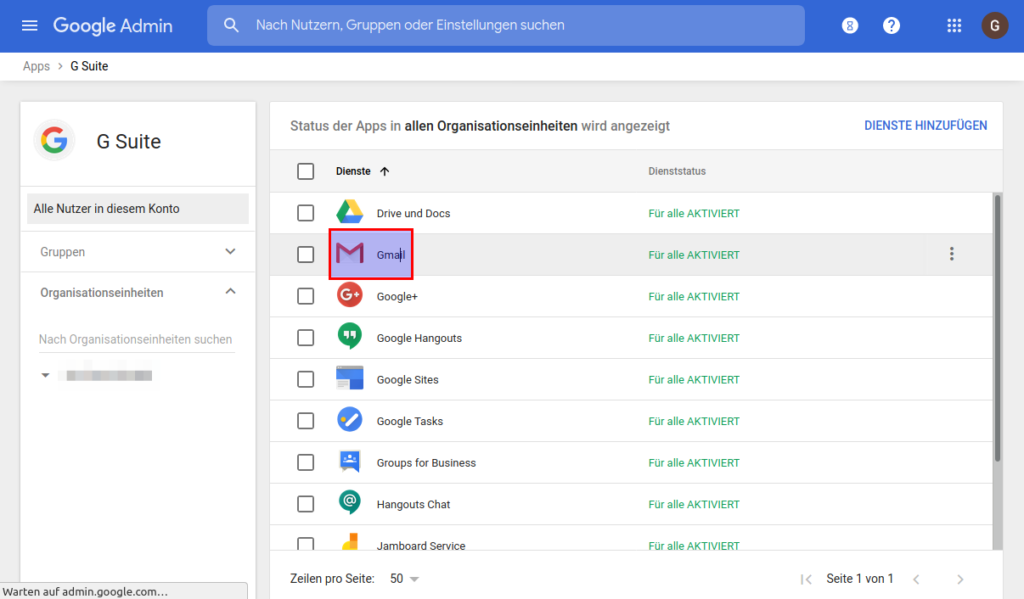Click the Groups for Business icon
The height and width of the screenshot is (599, 1024).
click(x=349, y=461)
